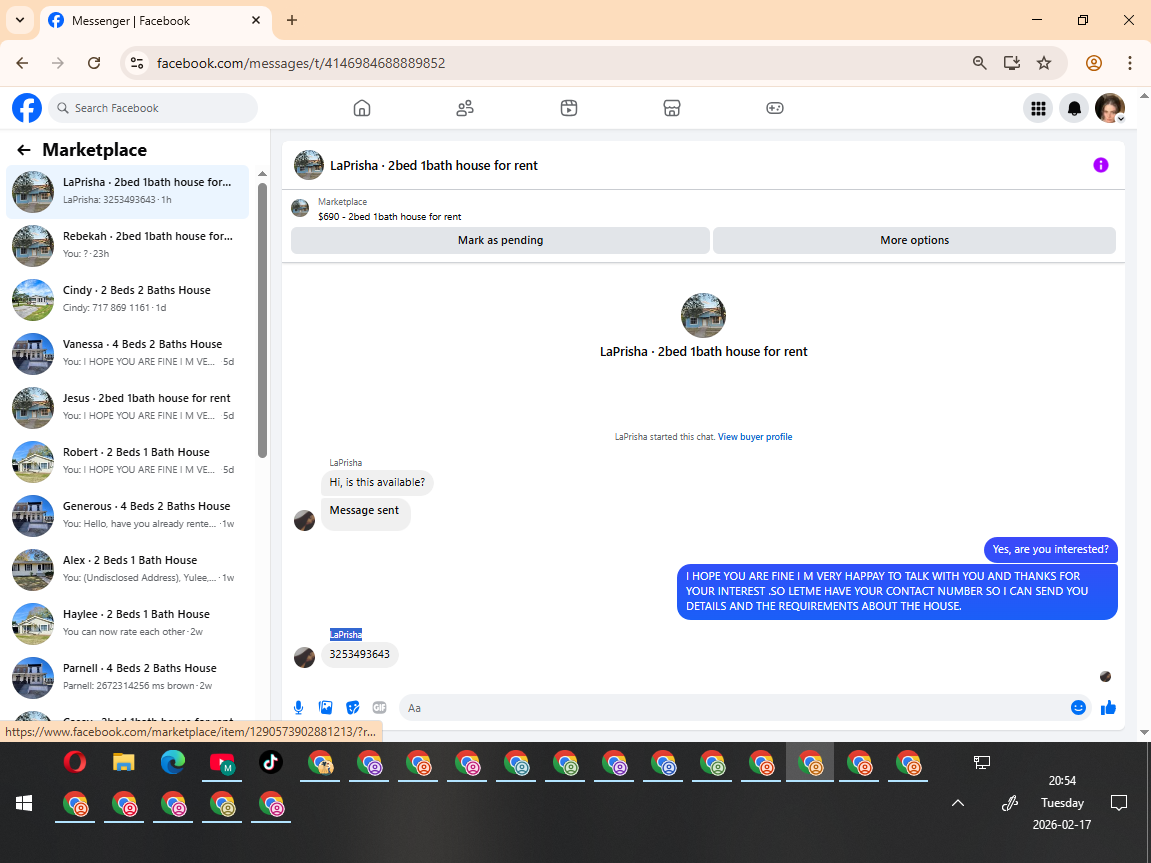Image resolution: width=1151 pixels, height=863 pixels.
Task: Reload the page
Action: (x=94, y=63)
